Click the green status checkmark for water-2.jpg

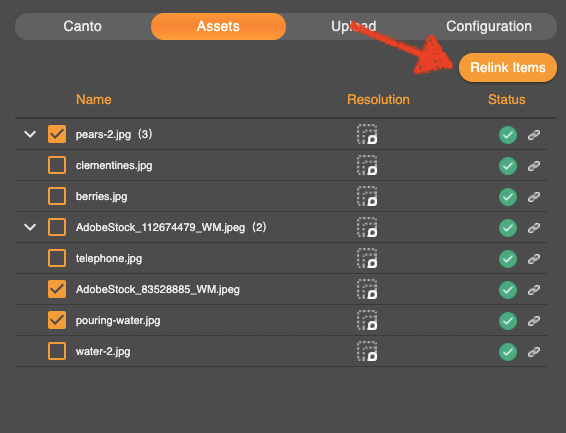(x=508, y=352)
